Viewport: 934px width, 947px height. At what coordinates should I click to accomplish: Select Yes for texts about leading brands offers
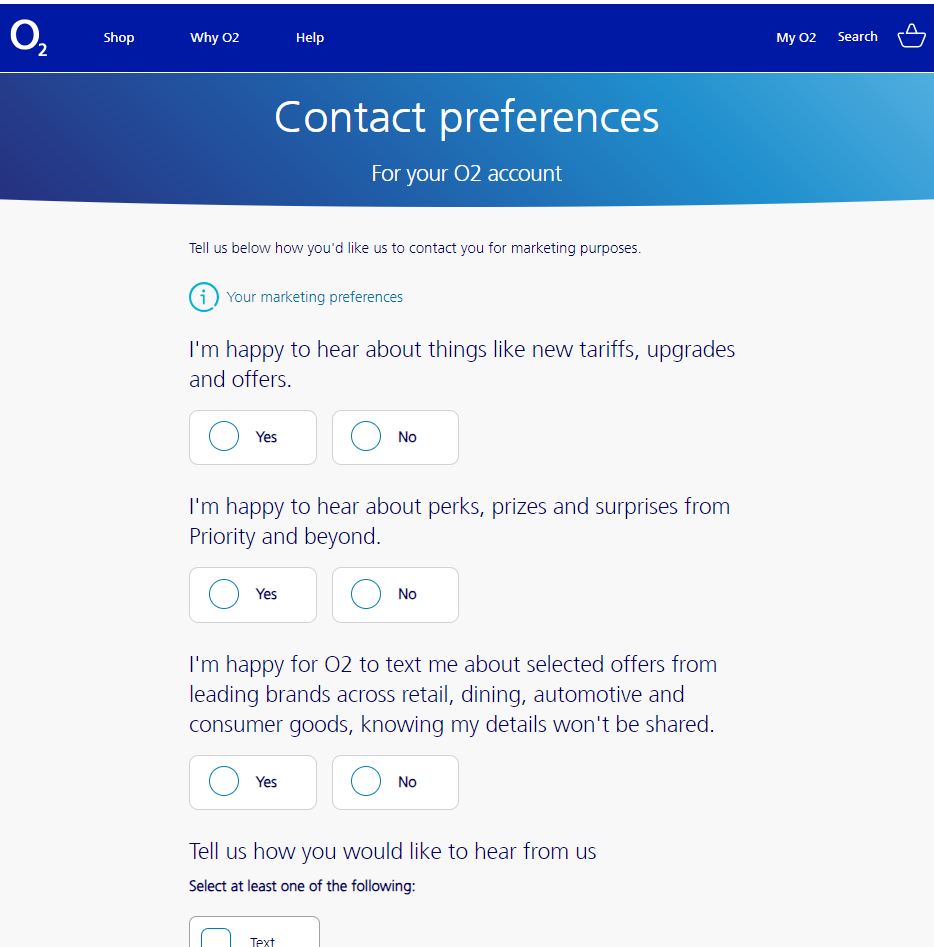click(253, 782)
